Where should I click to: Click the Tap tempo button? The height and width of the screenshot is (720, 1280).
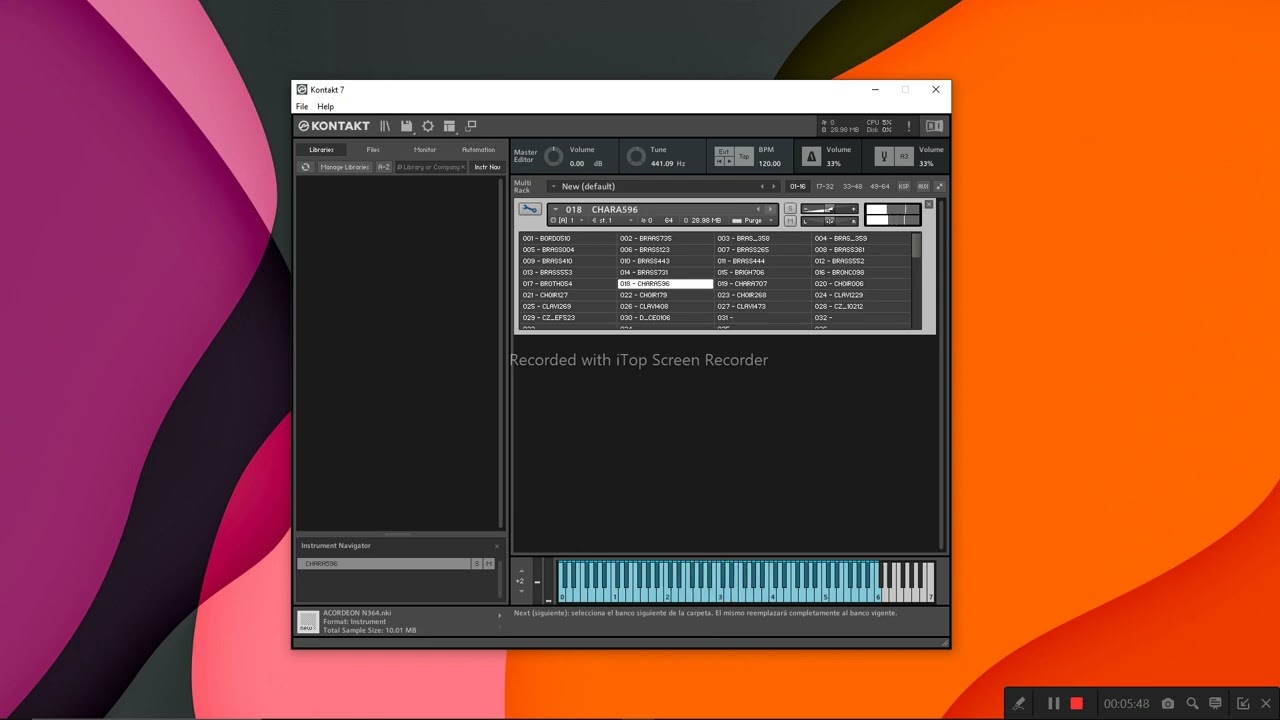coord(744,156)
